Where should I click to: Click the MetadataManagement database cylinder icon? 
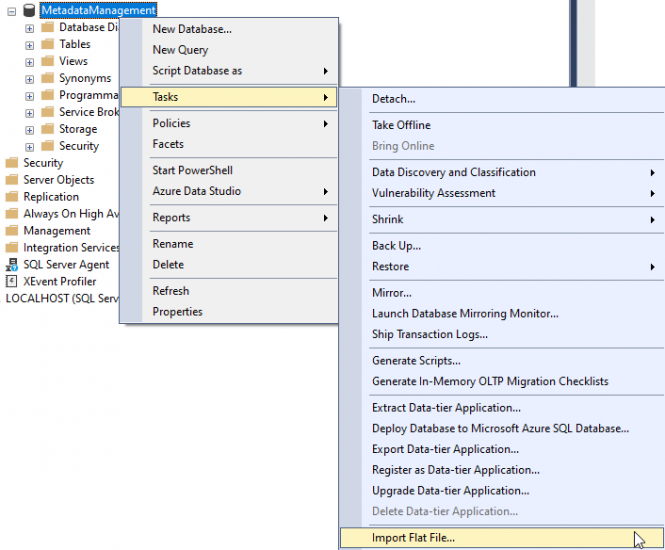point(29,10)
